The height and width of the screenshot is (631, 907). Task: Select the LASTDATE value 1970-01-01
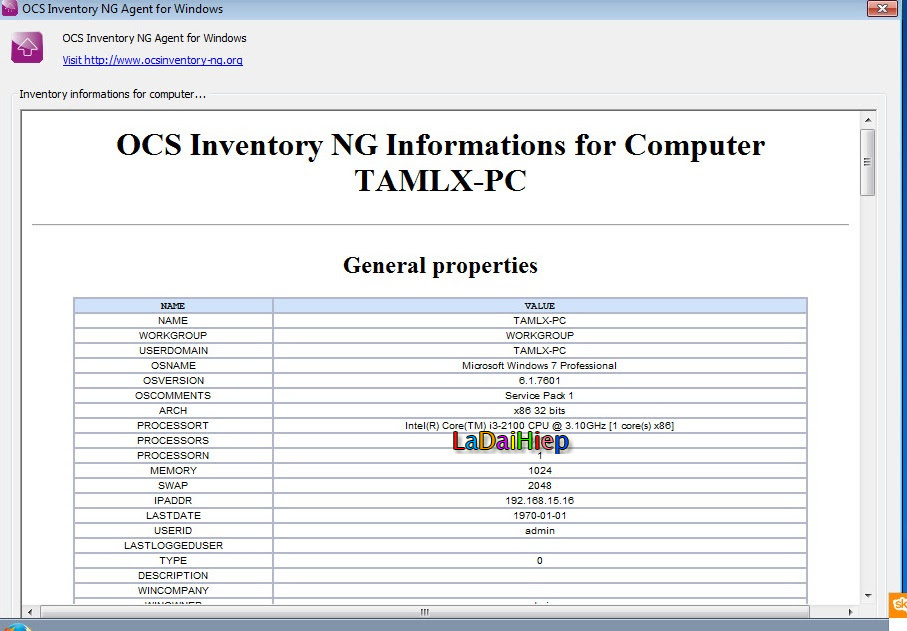pos(540,516)
